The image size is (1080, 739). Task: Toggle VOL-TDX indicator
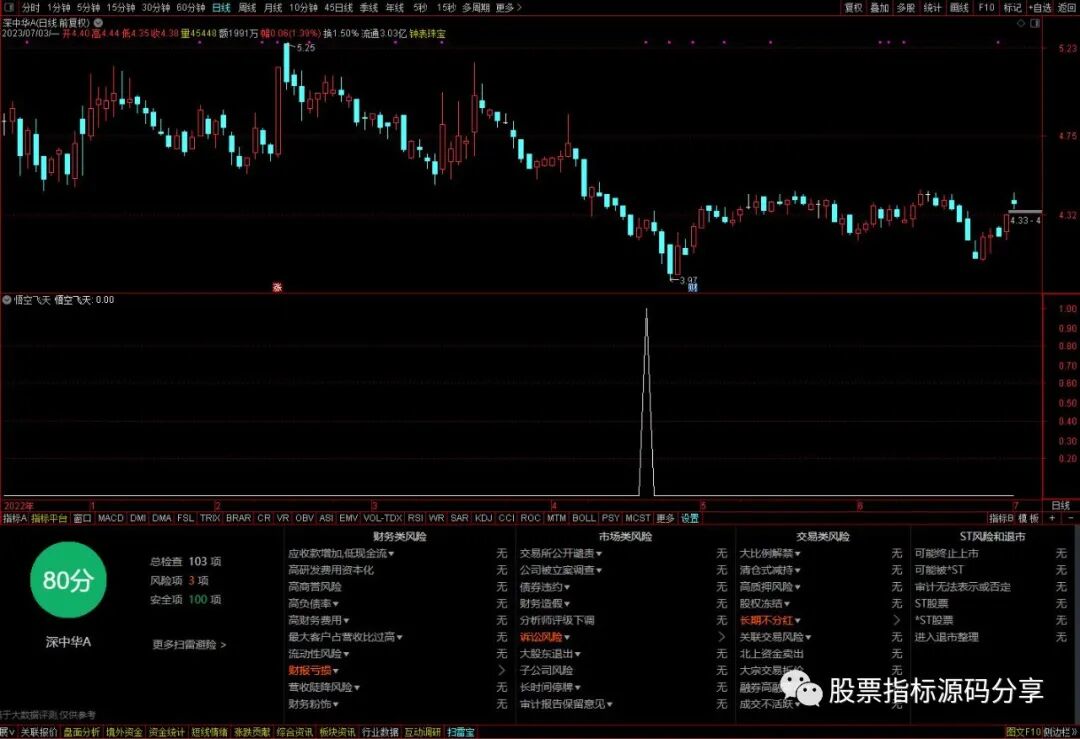tap(382, 518)
